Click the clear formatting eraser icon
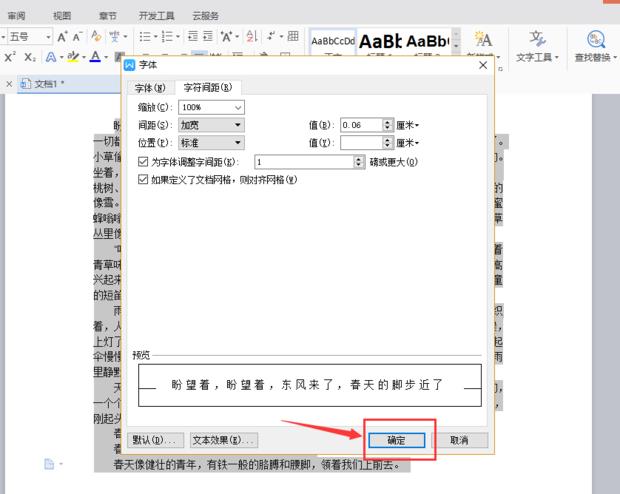 pos(96,36)
